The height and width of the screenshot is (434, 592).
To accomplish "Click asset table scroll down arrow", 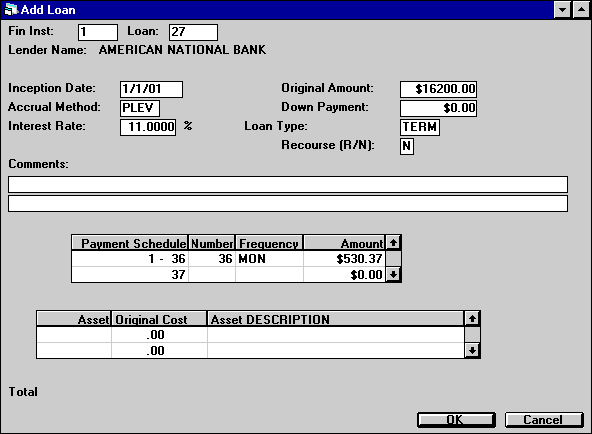I will [x=472, y=351].
